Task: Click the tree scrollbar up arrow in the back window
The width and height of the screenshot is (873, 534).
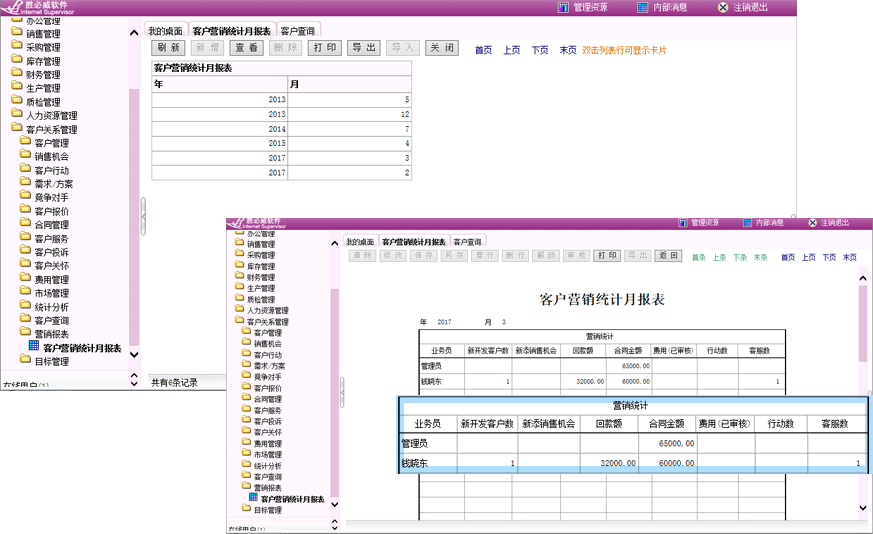Action: [x=134, y=33]
